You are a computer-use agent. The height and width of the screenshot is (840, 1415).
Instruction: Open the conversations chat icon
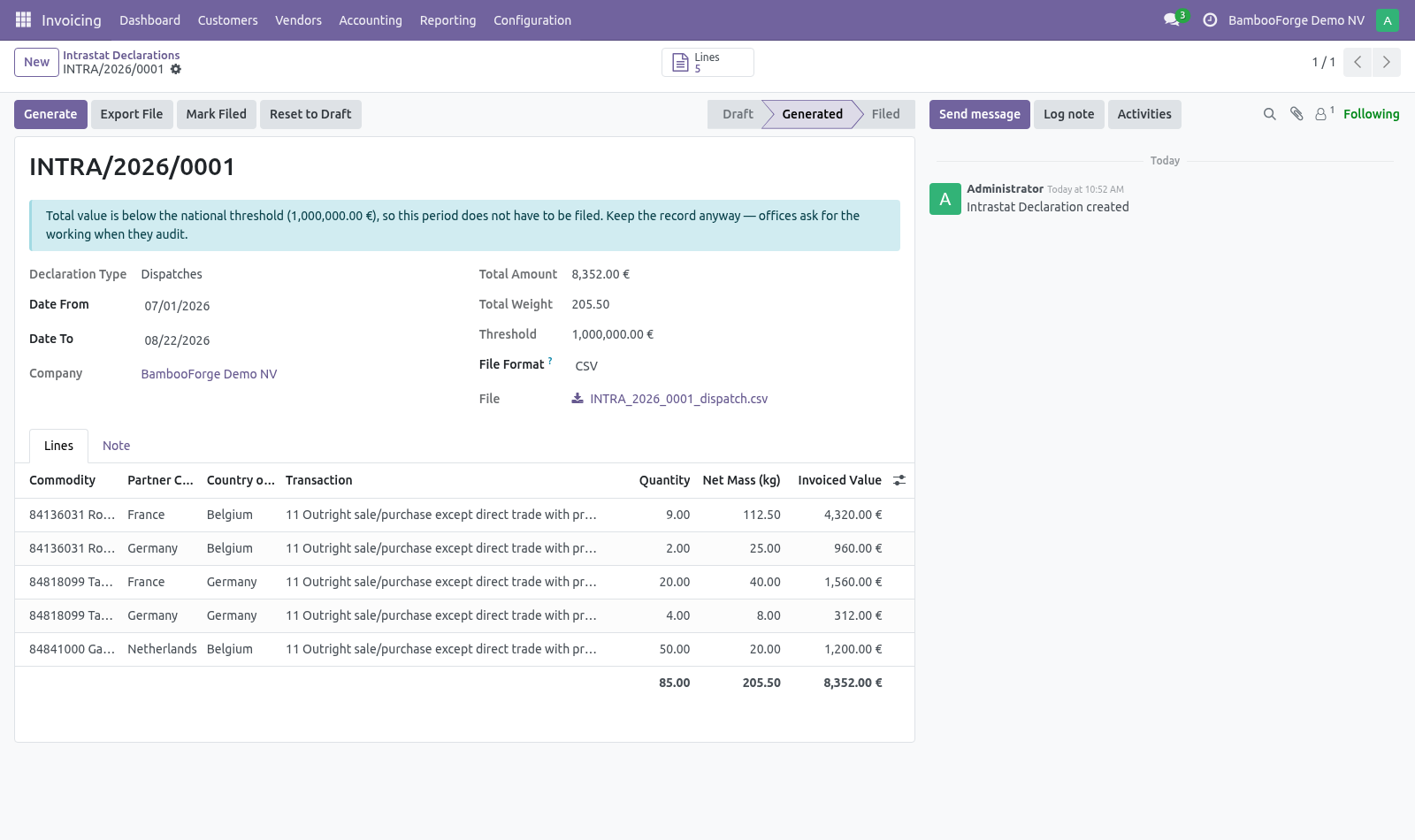1172,19
